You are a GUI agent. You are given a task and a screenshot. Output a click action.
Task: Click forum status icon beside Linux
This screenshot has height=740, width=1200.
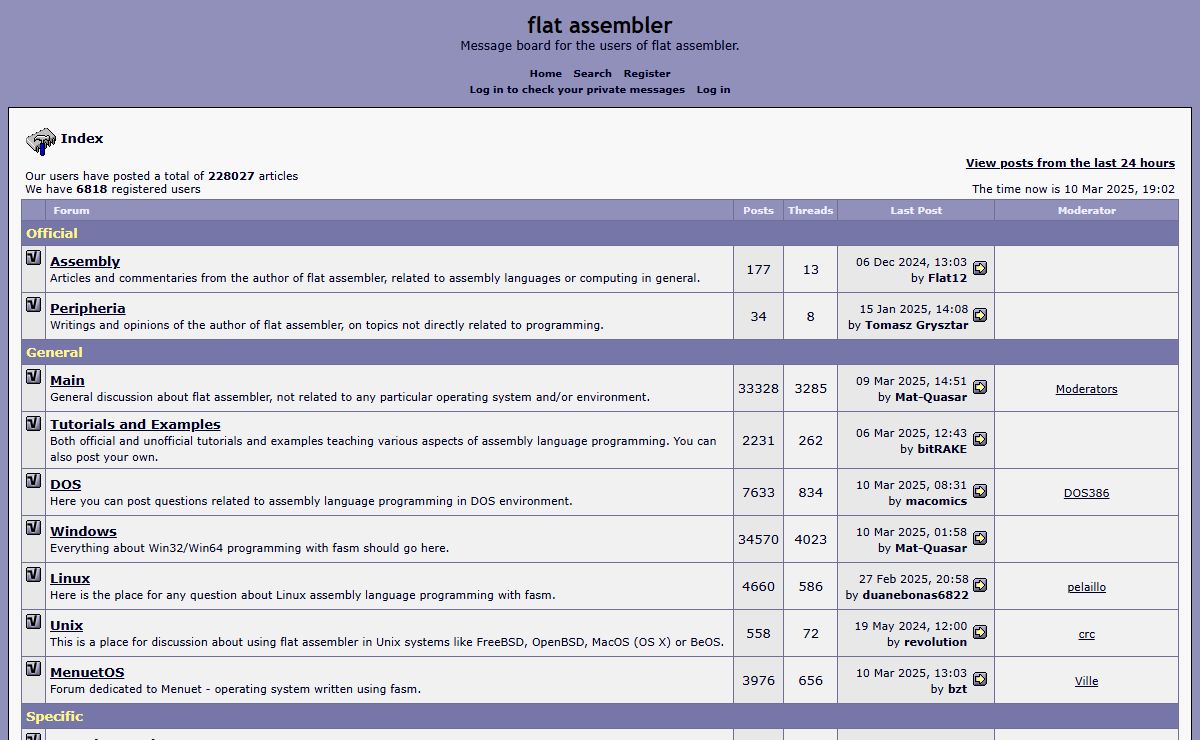[33, 575]
